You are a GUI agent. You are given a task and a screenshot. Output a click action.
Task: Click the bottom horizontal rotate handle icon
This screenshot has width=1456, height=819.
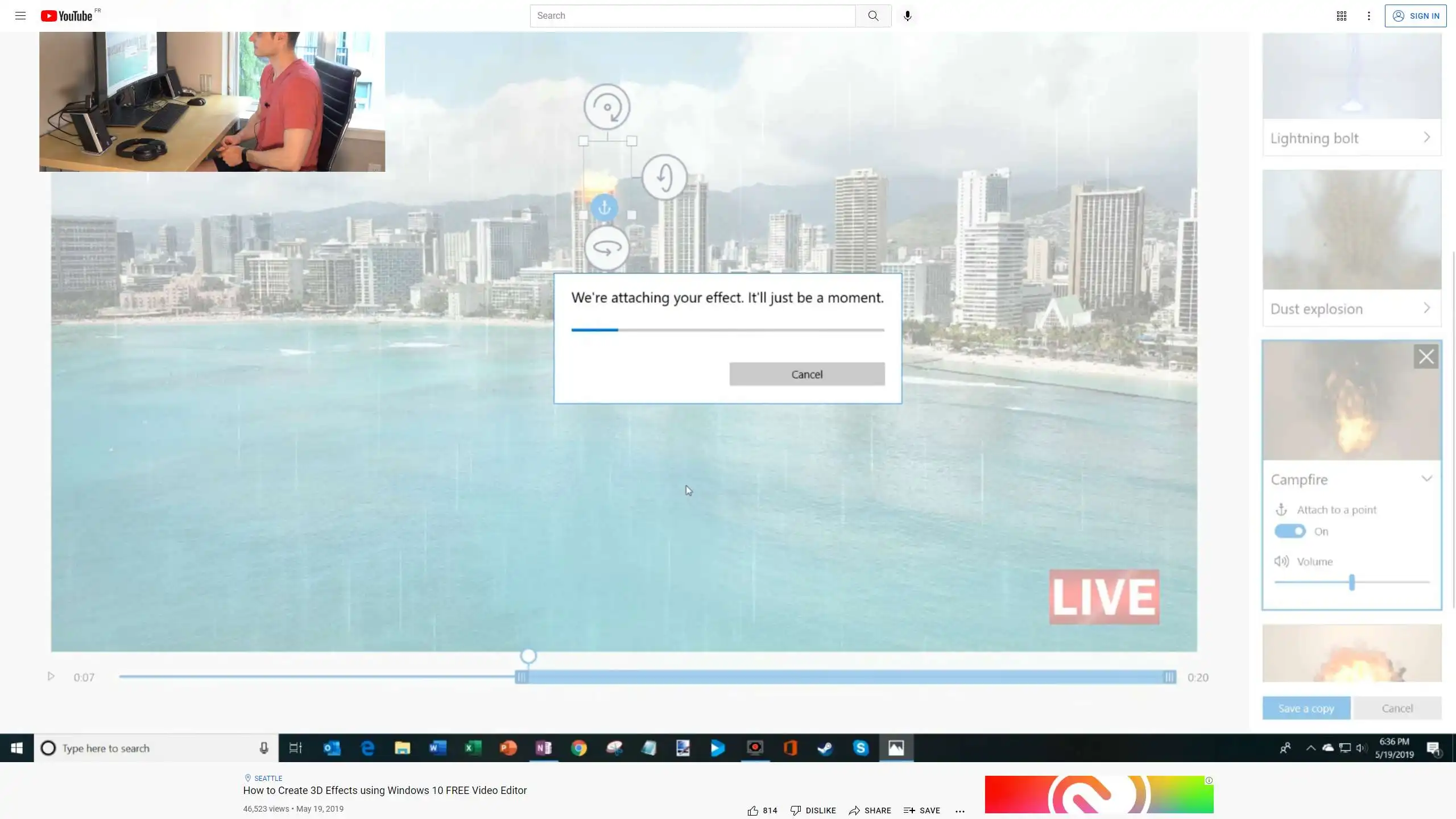607,249
